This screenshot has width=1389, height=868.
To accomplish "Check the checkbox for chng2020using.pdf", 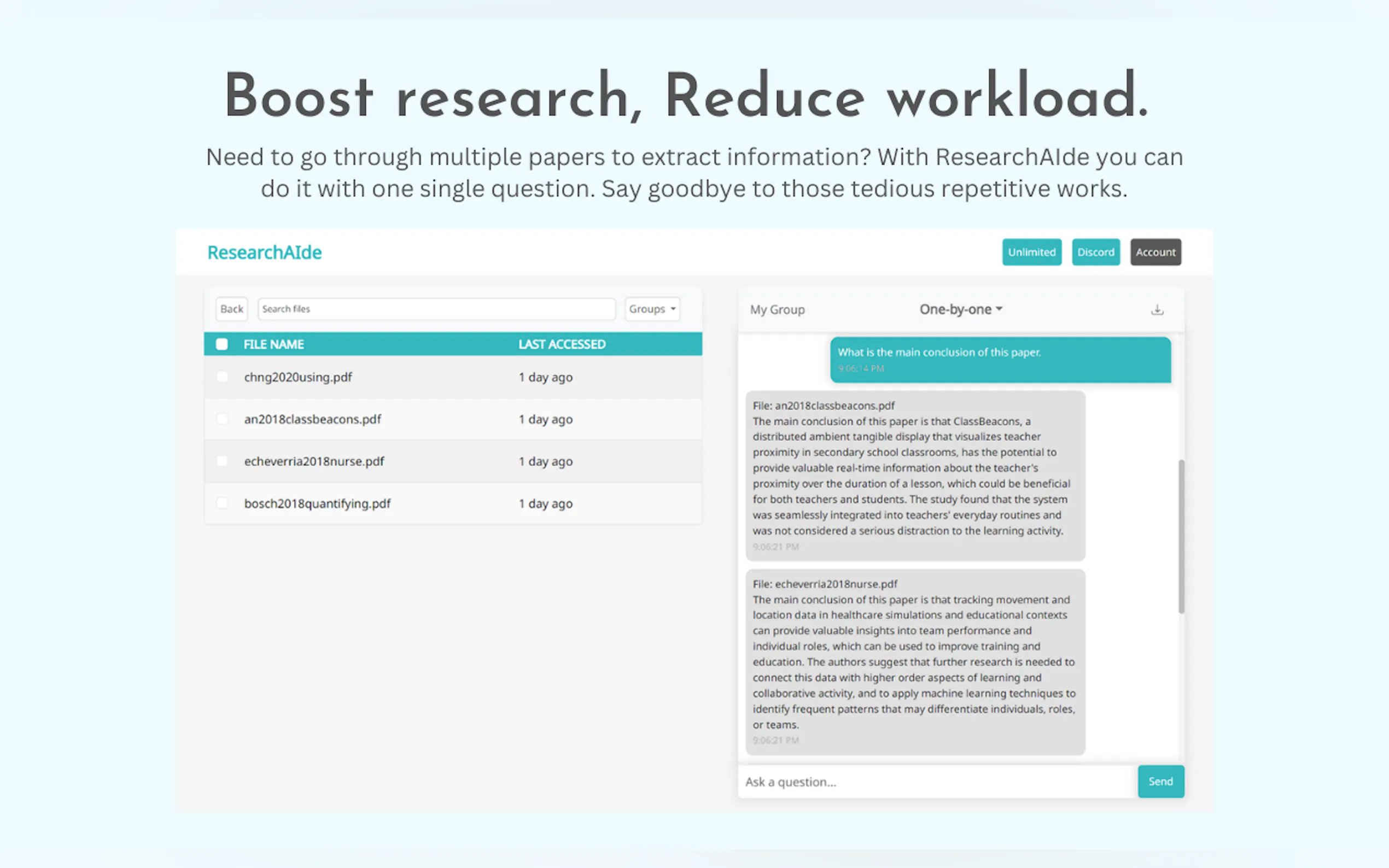I will (221, 377).
